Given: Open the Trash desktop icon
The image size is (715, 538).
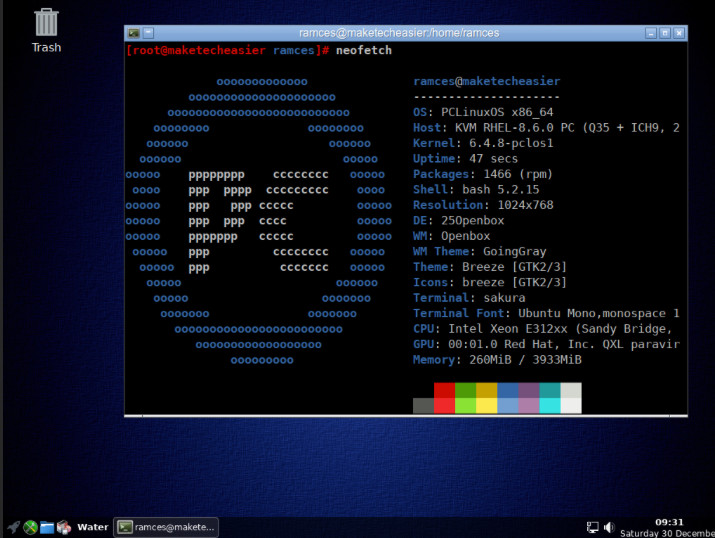Looking at the screenshot, I should click(x=46, y=30).
